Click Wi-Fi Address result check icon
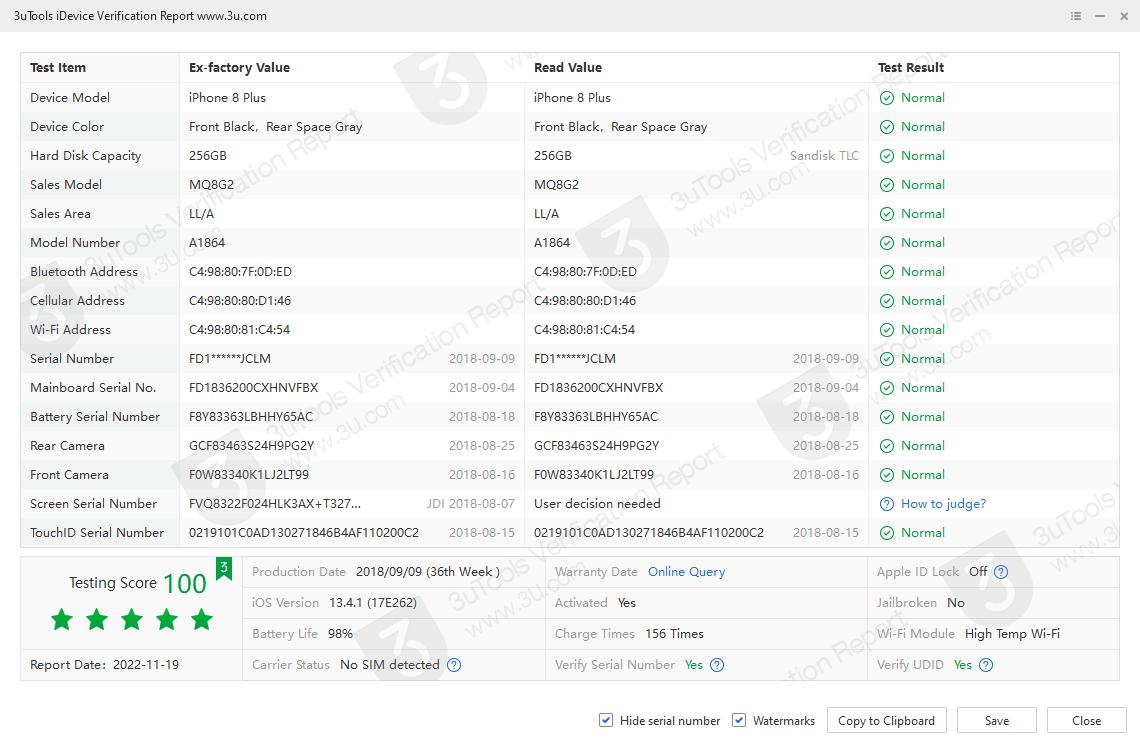The height and width of the screenshot is (749, 1140). 887,330
